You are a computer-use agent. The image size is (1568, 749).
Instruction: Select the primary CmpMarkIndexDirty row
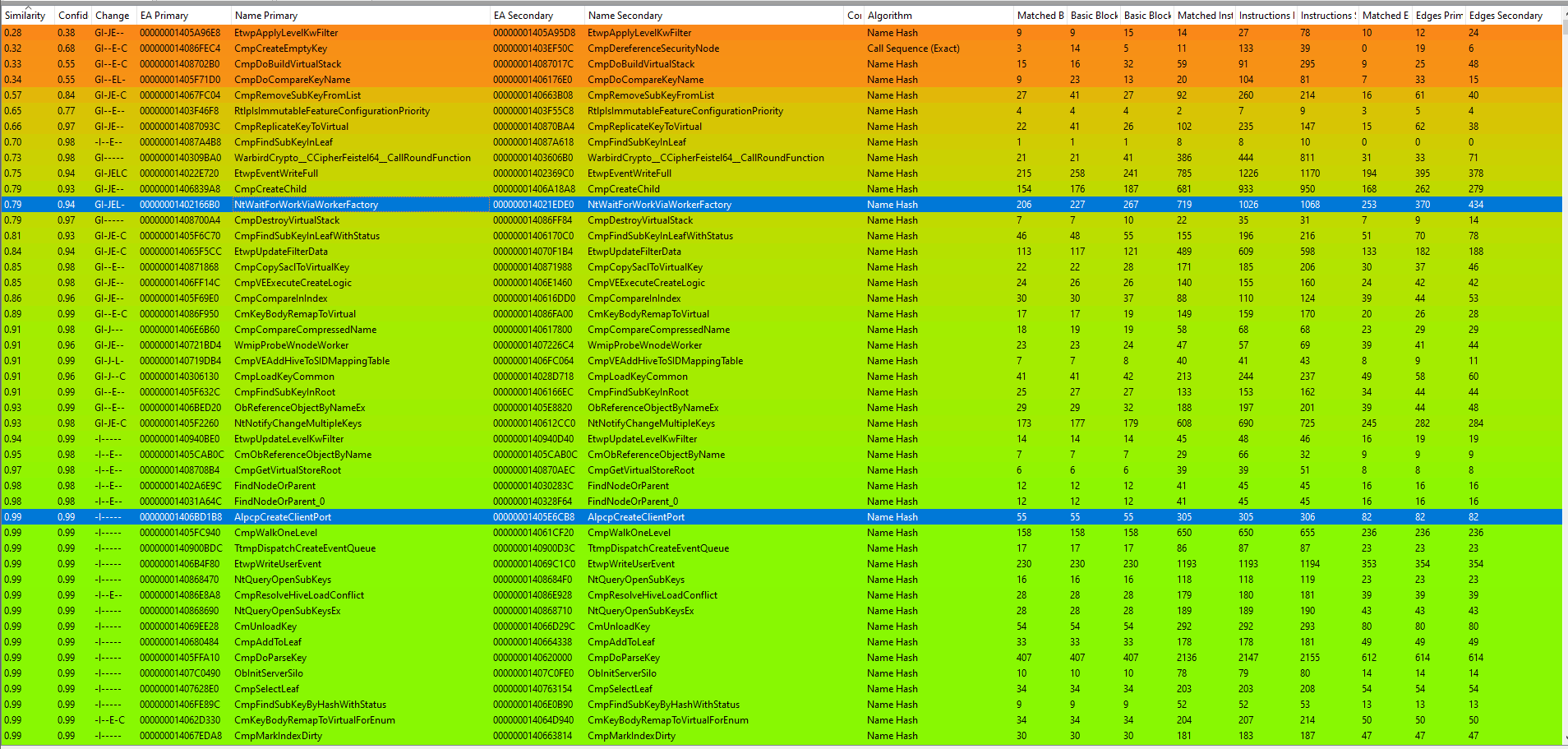(278, 736)
